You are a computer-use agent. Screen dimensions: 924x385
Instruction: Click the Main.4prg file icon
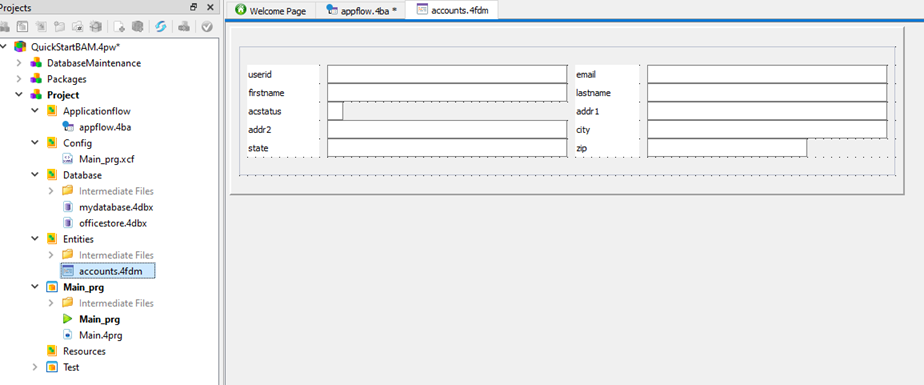point(68,335)
